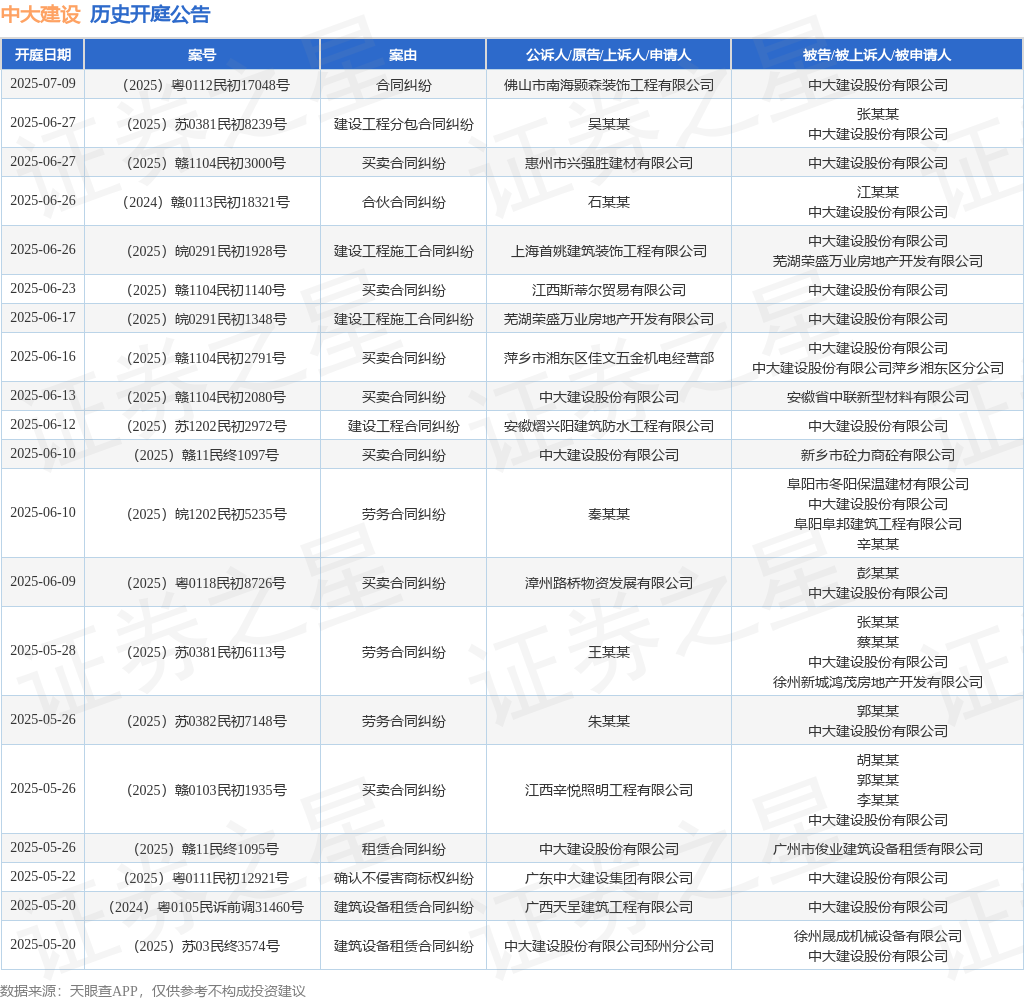
Task: Click plaintiff 佛山市南海颢森装饰工程有限公司
Action: 609,85
